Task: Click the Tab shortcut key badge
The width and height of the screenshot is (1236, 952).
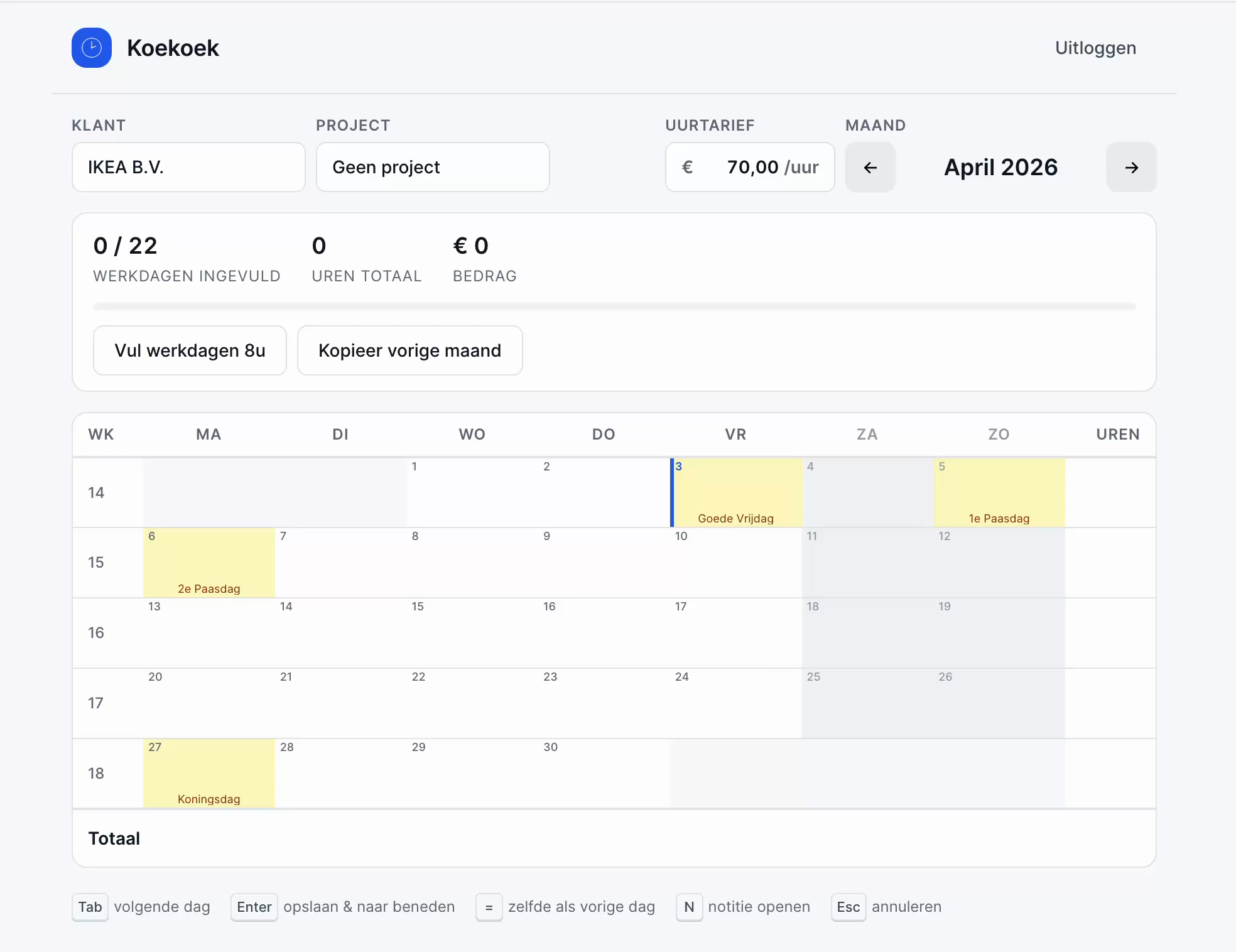Action: pos(90,907)
